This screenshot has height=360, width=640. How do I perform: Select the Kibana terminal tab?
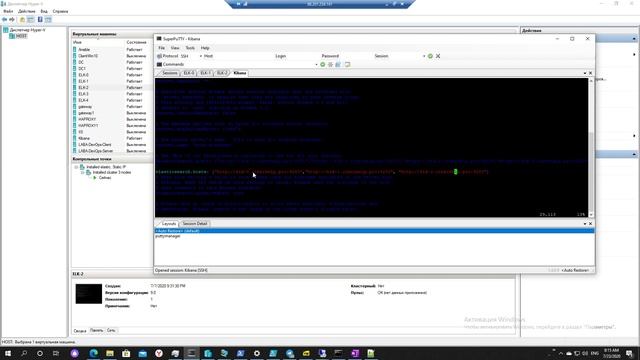[x=240, y=73]
